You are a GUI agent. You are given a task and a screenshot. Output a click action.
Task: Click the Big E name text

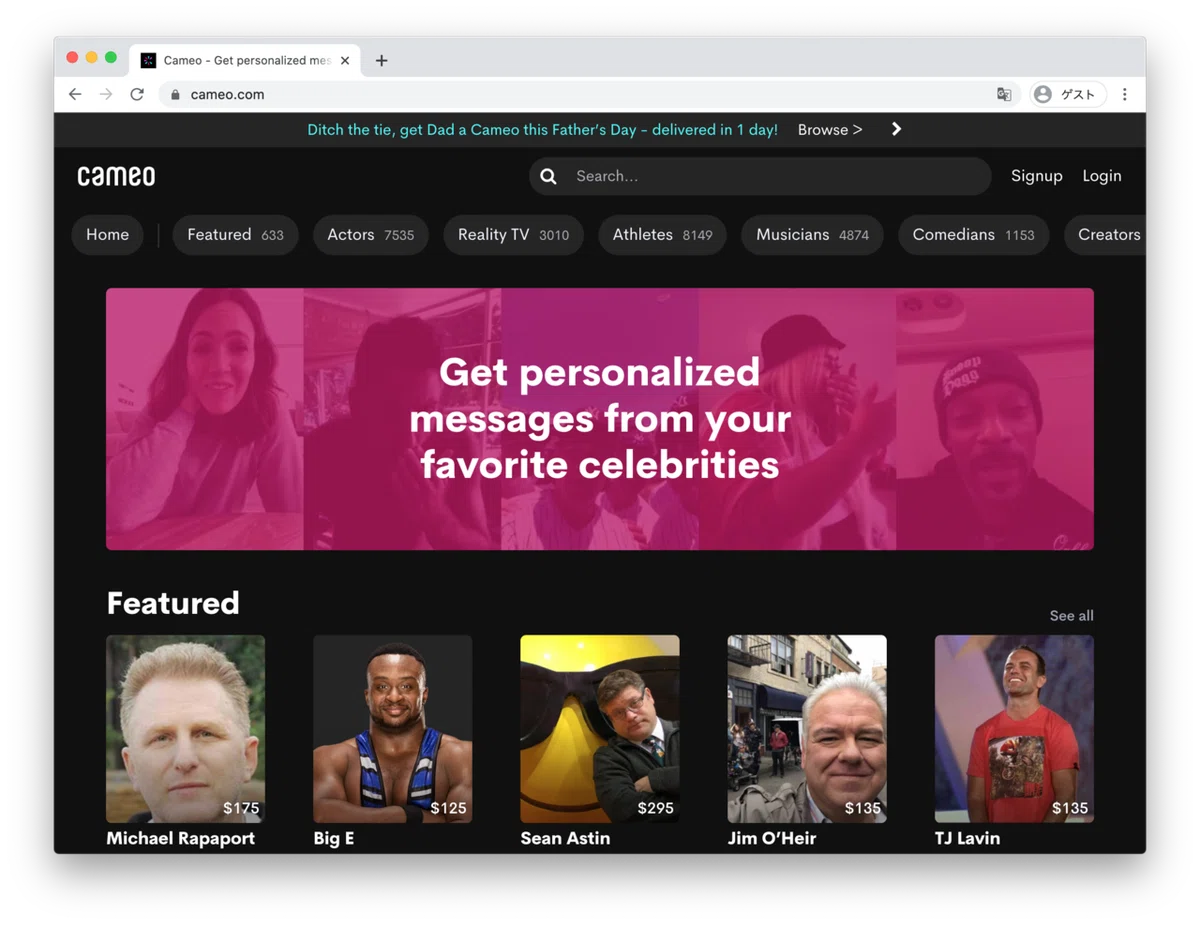click(x=333, y=838)
